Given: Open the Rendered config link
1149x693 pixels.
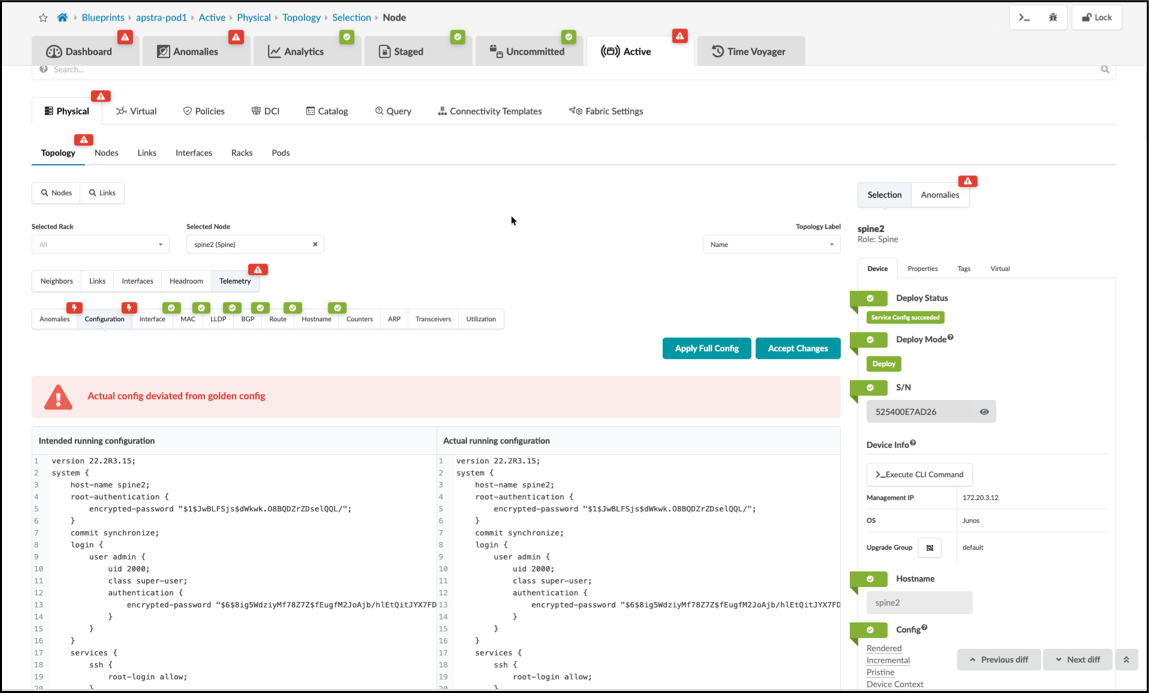Looking at the screenshot, I should coord(884,648).
